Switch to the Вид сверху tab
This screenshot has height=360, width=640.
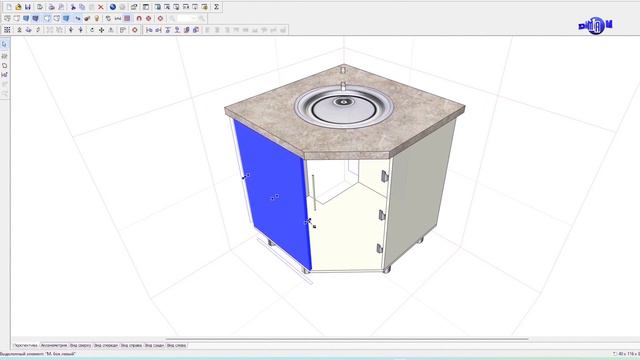pos(80,345)
